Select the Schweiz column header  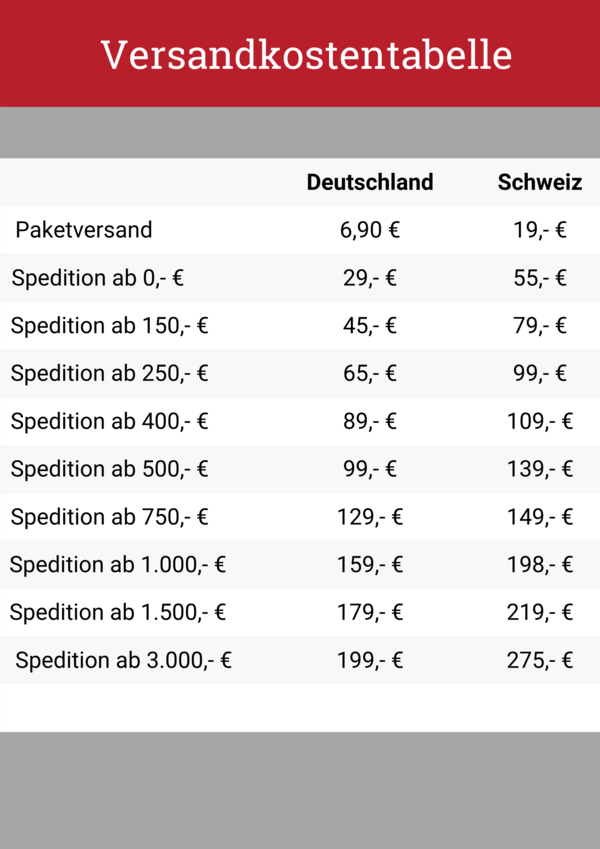tap(540, 182)
